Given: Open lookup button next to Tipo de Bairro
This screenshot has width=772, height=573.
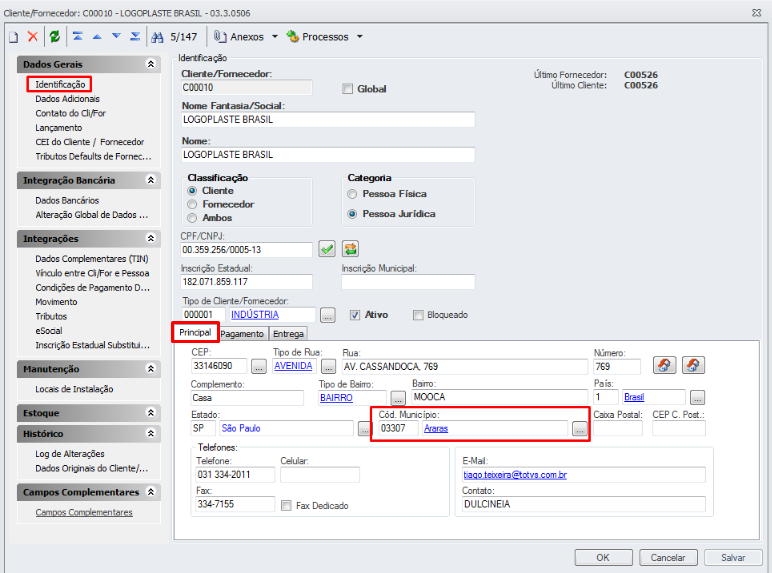Looking at the screenshot, I should [398, 398].
